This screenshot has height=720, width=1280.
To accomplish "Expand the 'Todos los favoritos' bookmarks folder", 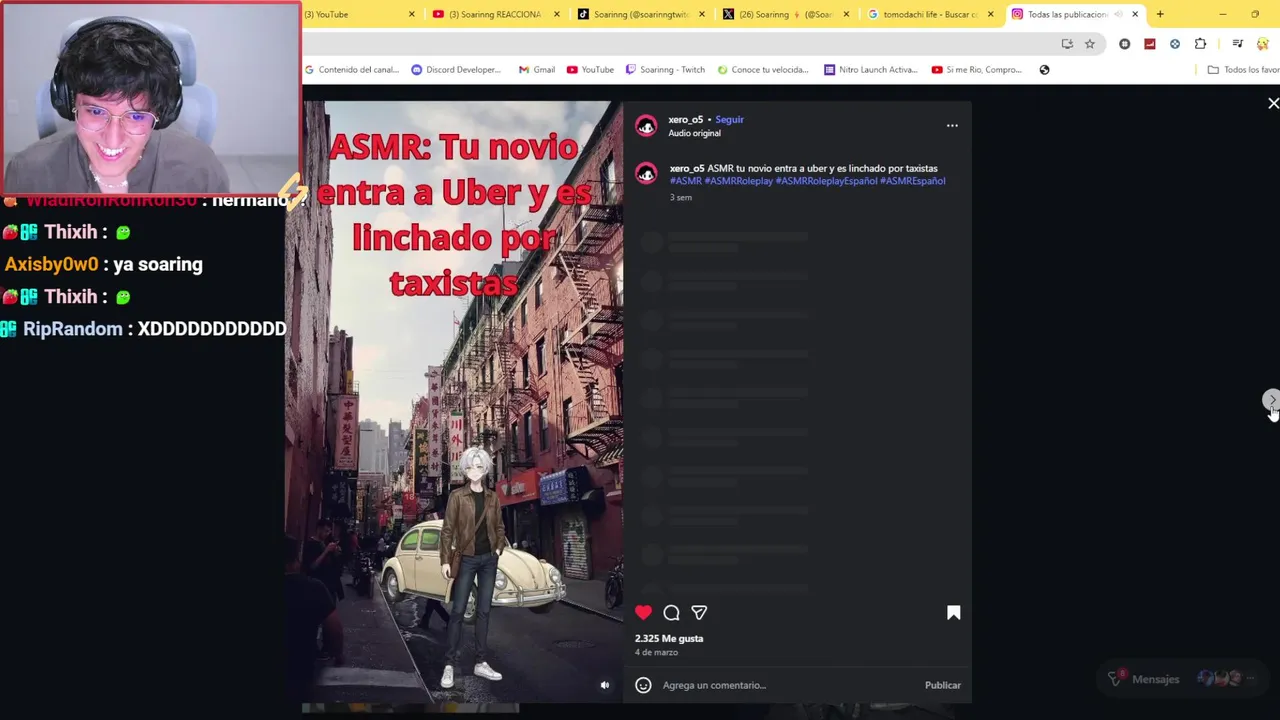I will coord(1243,70).
